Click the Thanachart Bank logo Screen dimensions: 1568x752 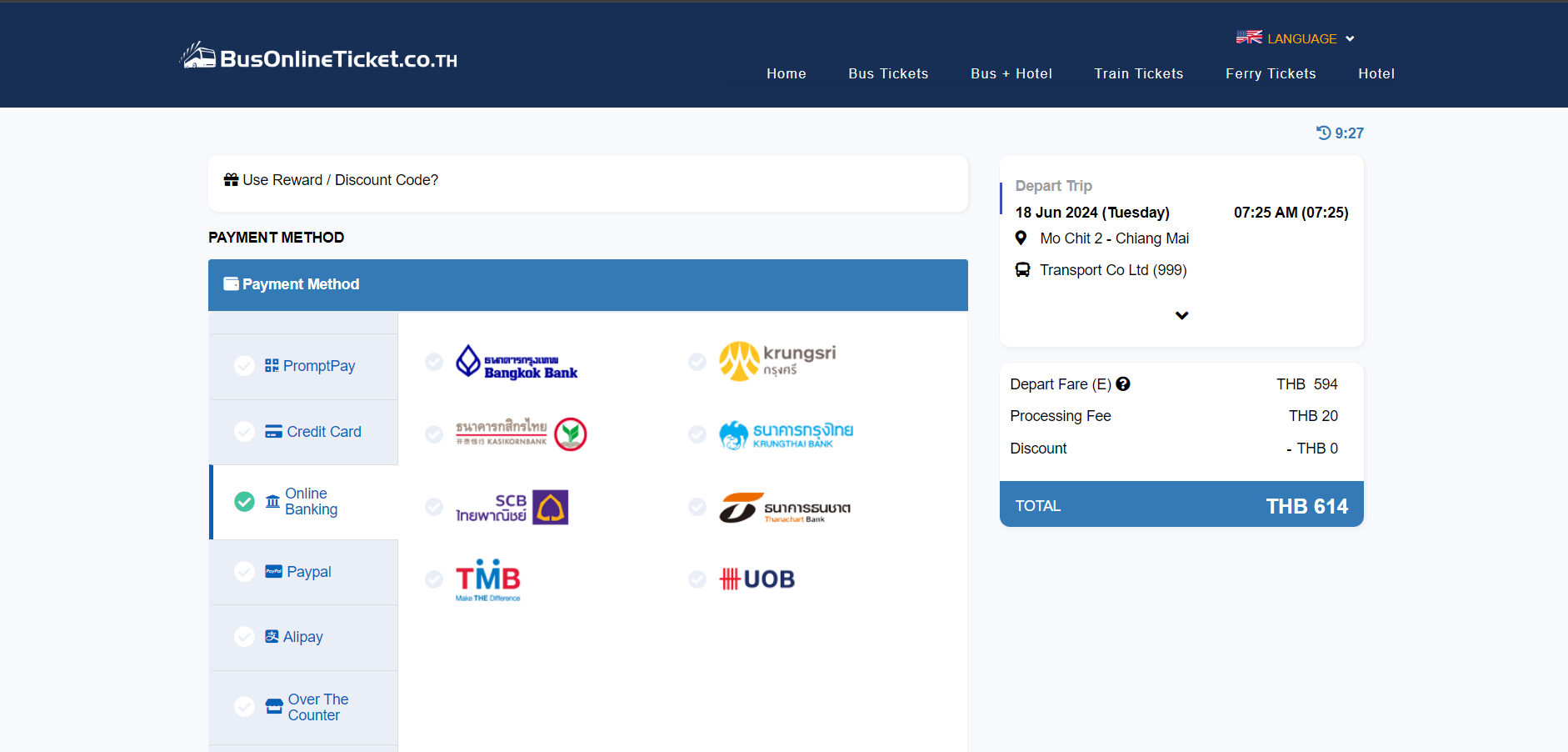pos(785,508)
